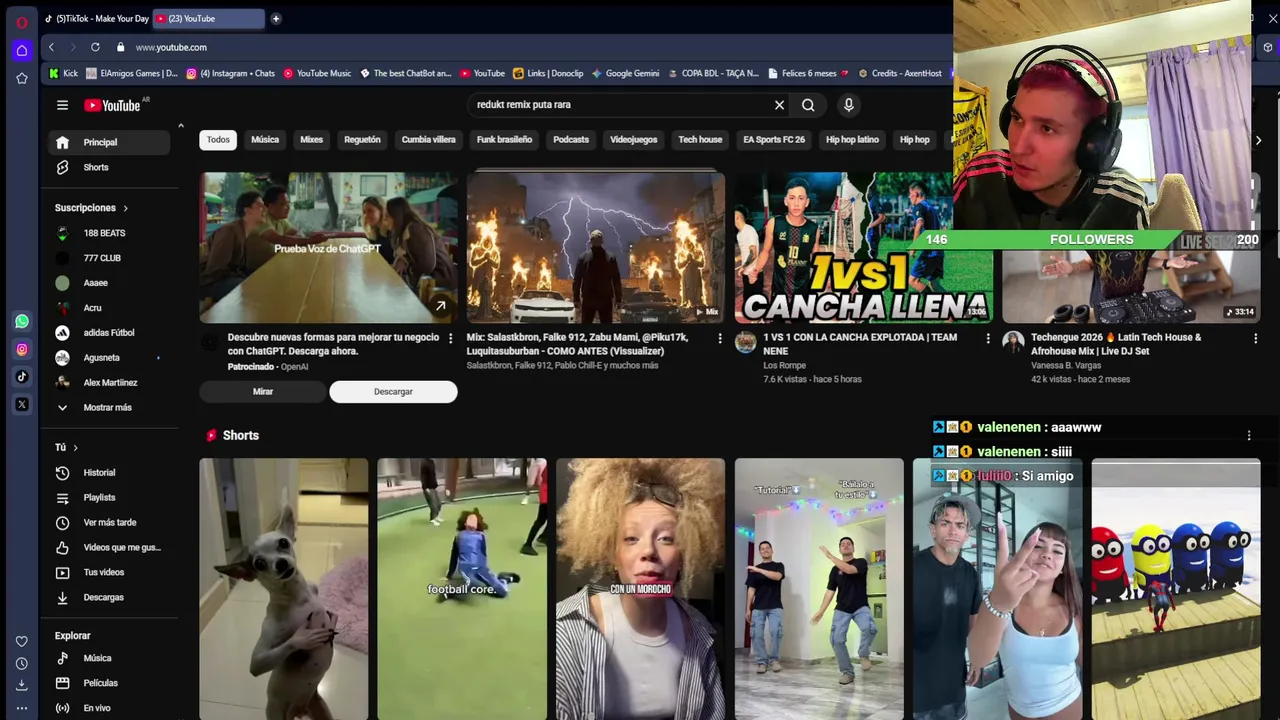Viewport: 1280px width, 720px height.
Task: Open the ChatGPT voice ad thumbnail
Action: pos(328,248)
